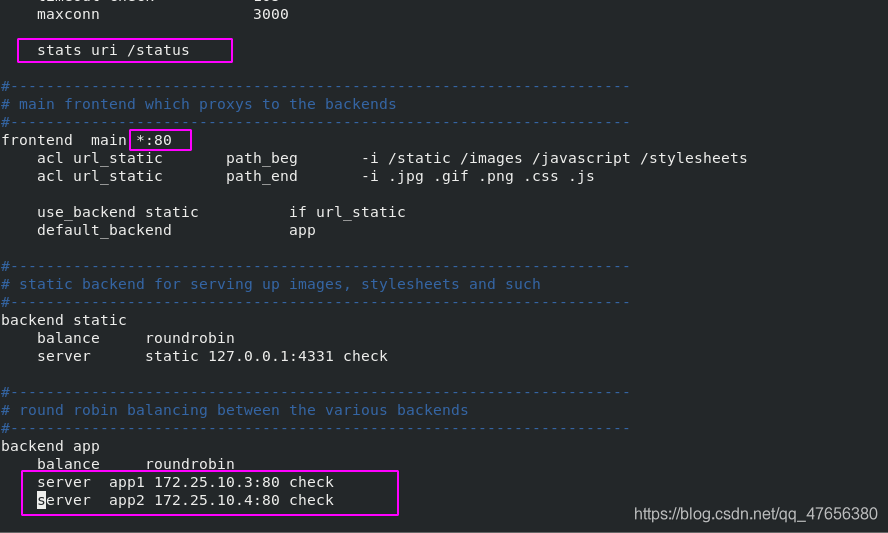888x533 pixels.
Task: Click the default backend value 'app'
Action: [x=302, y=231]
